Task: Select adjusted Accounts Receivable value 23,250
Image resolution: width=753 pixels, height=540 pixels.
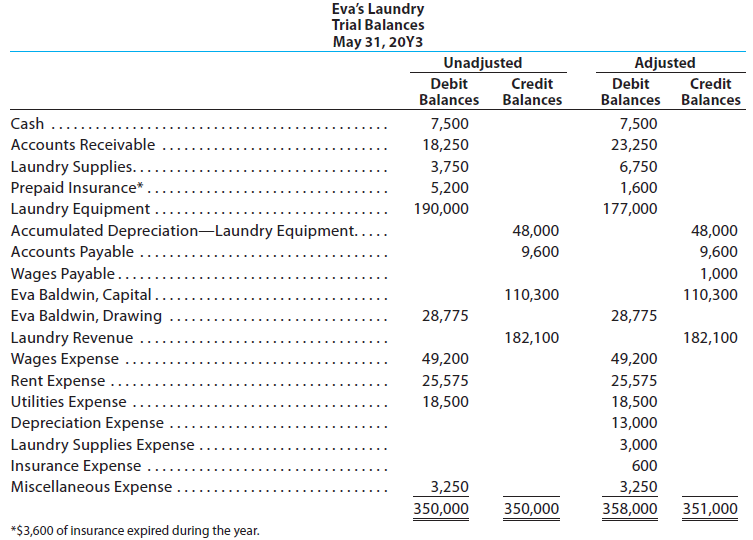Action: (x=634, y=145)
